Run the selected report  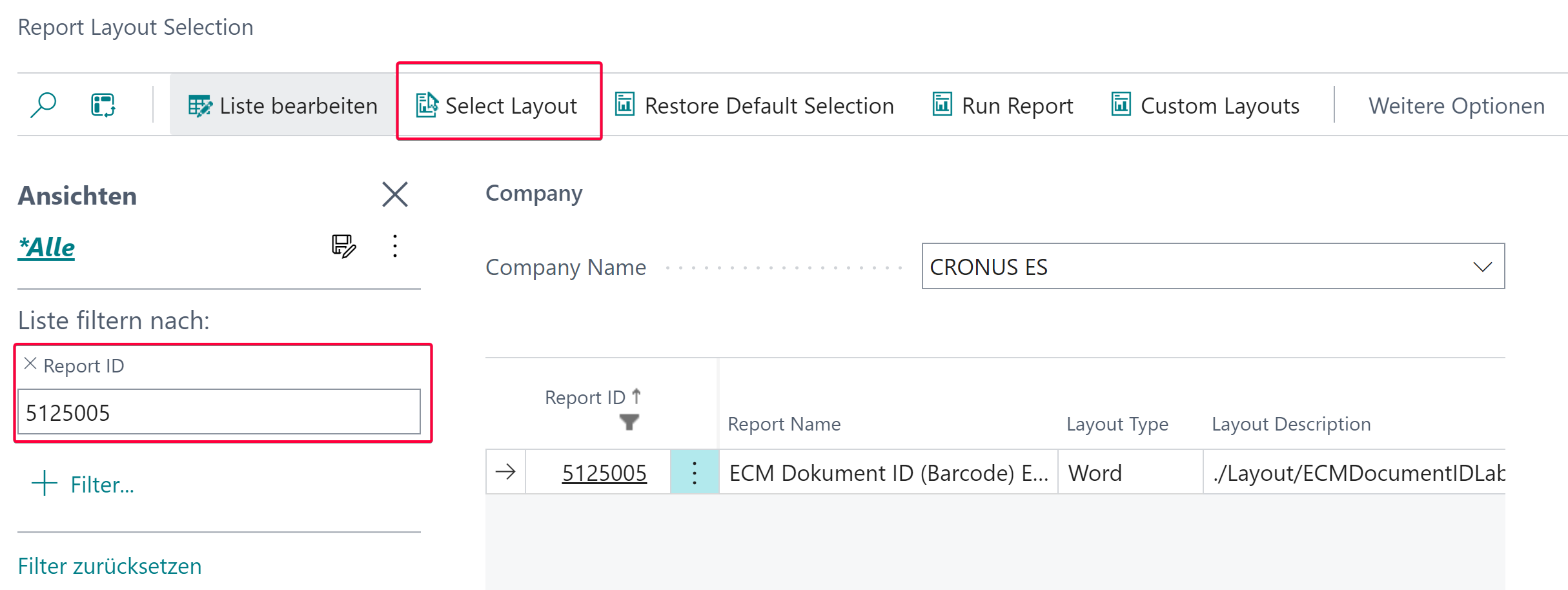click(1003, 105)
